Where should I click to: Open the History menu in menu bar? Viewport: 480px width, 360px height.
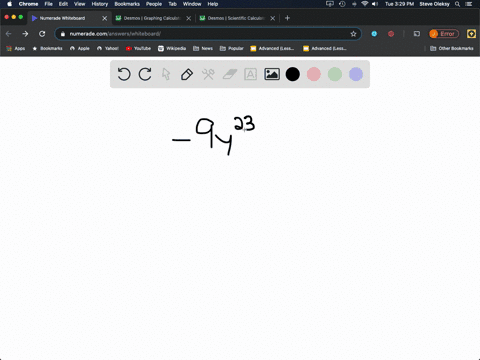pyautogui.click(x=100, y=4)
